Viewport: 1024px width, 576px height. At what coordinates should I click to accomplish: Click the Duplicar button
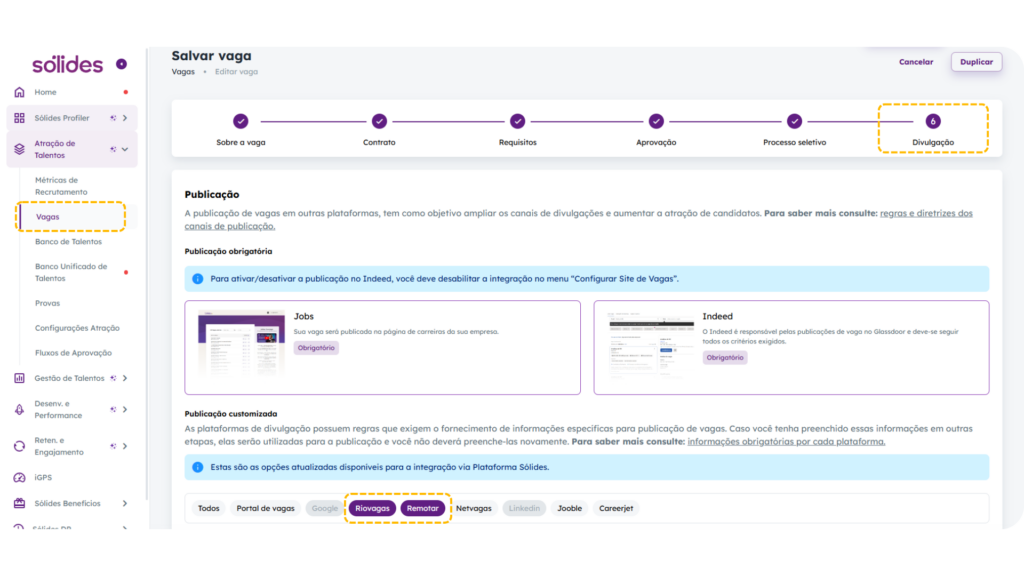pos(975,62)
